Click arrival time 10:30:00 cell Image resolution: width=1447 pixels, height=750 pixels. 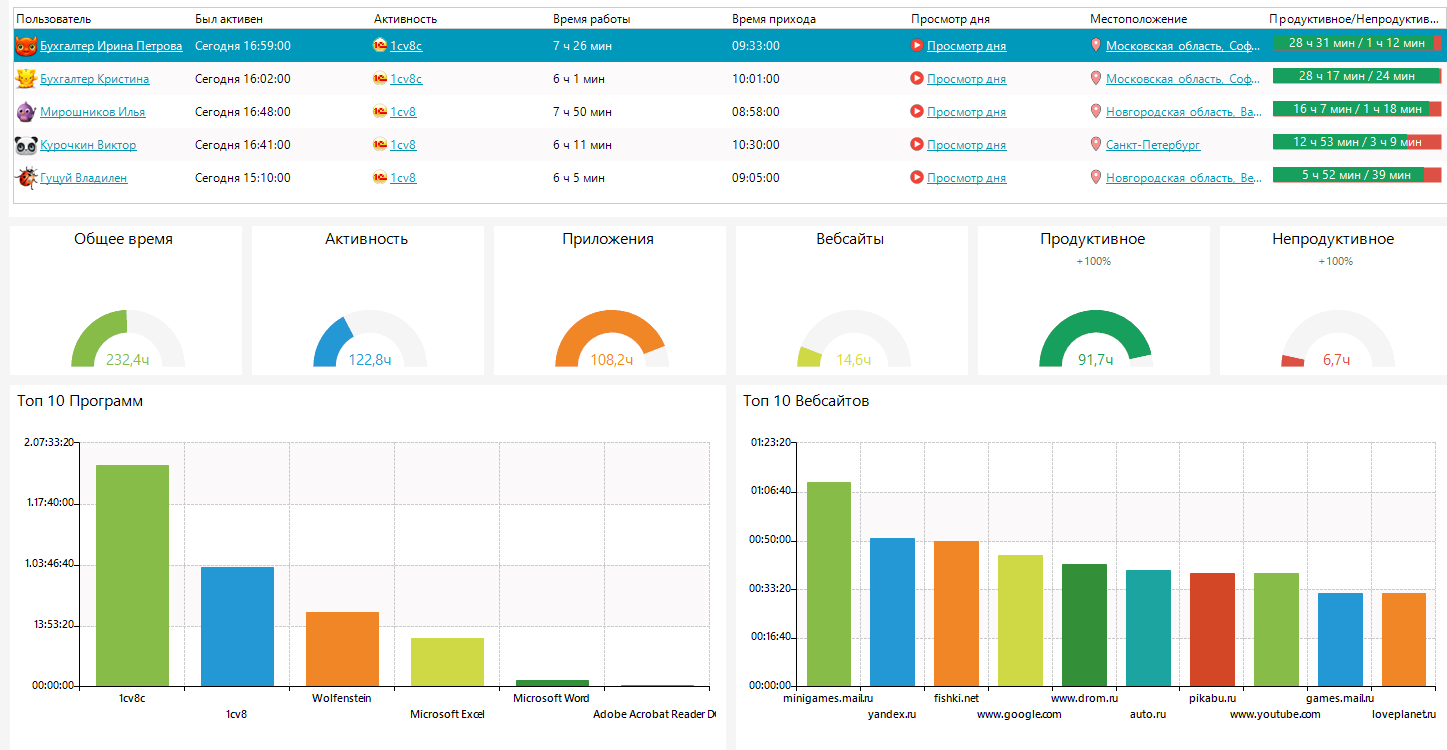[x=756, y=145]
